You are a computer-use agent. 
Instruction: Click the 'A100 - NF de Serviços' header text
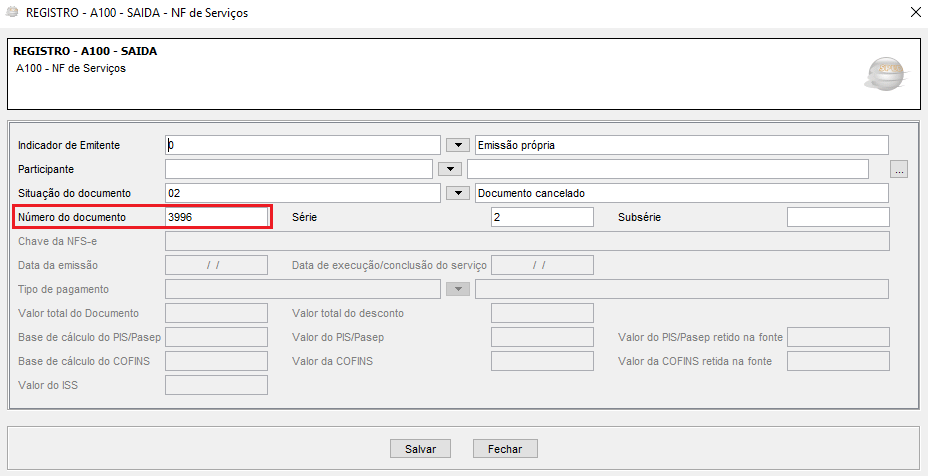click(70, 68)
